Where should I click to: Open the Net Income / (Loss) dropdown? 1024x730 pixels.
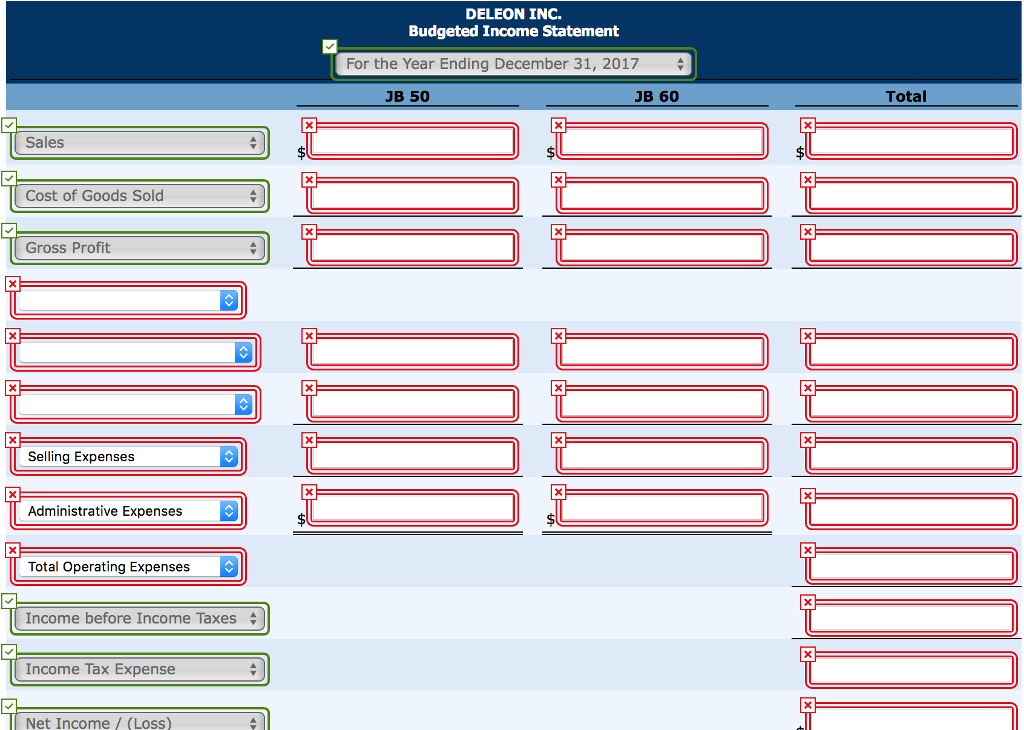click(x=140, y=722)
